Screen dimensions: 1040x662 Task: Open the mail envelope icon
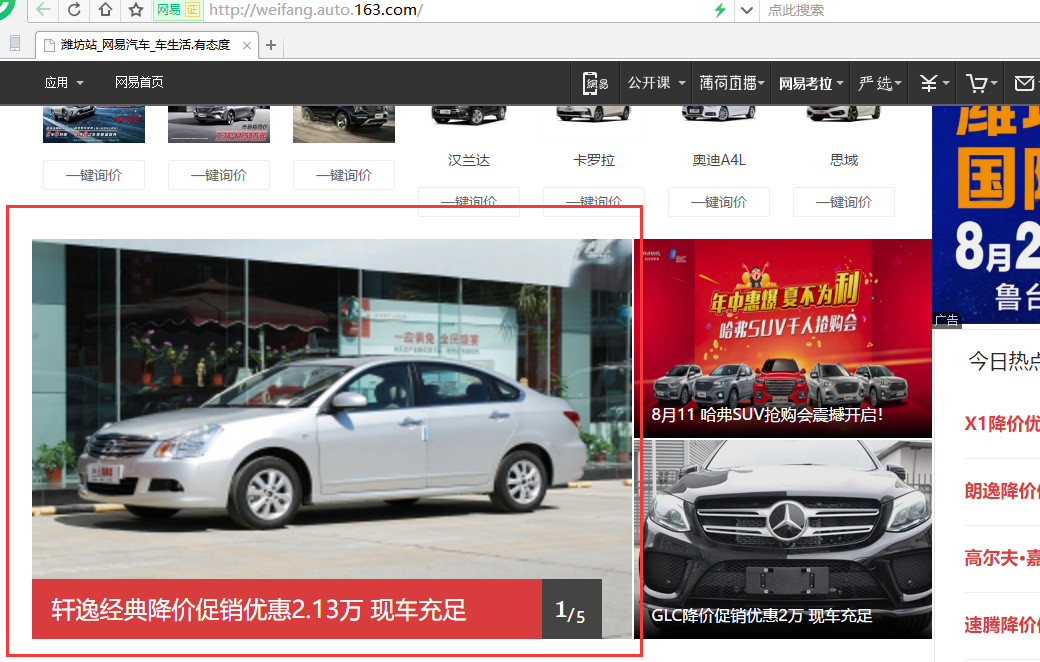click(x=1024, y=83)
